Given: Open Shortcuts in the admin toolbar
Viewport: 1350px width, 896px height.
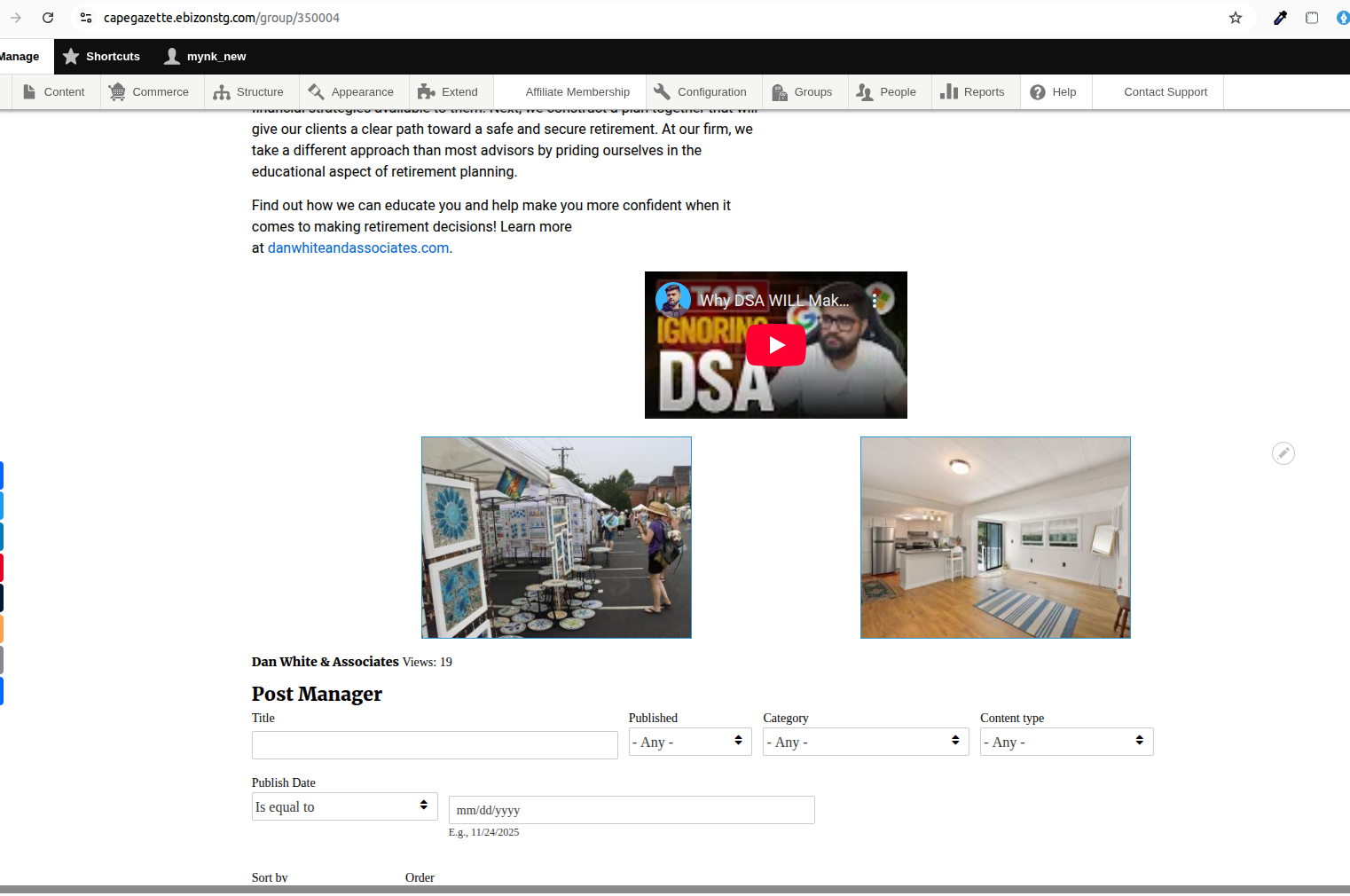Looking at the screenshot, I should pyautogui.click(x=102, y=57).
